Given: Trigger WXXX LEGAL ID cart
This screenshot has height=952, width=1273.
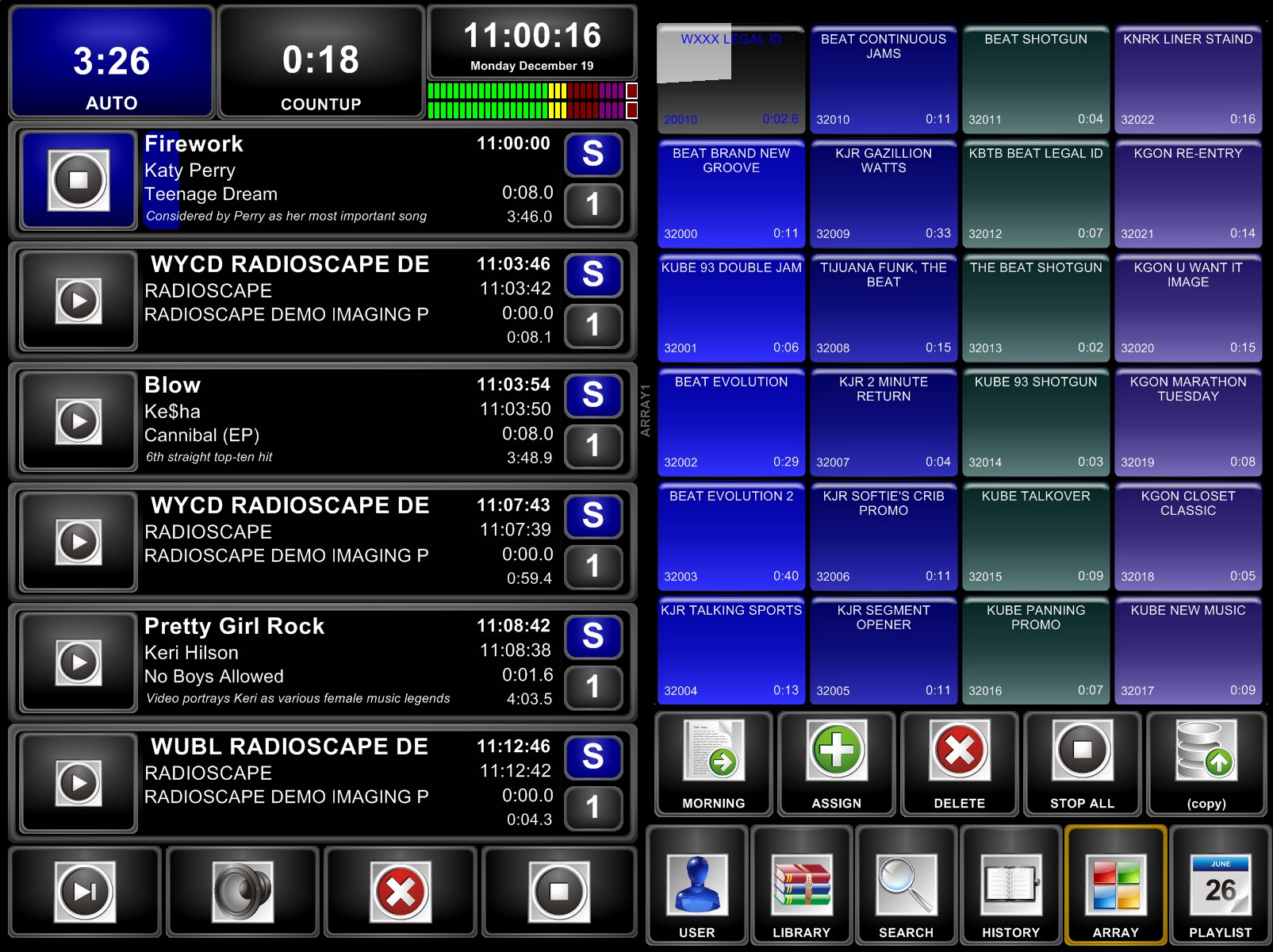Looking at the screenshot, I should (731, 79).
